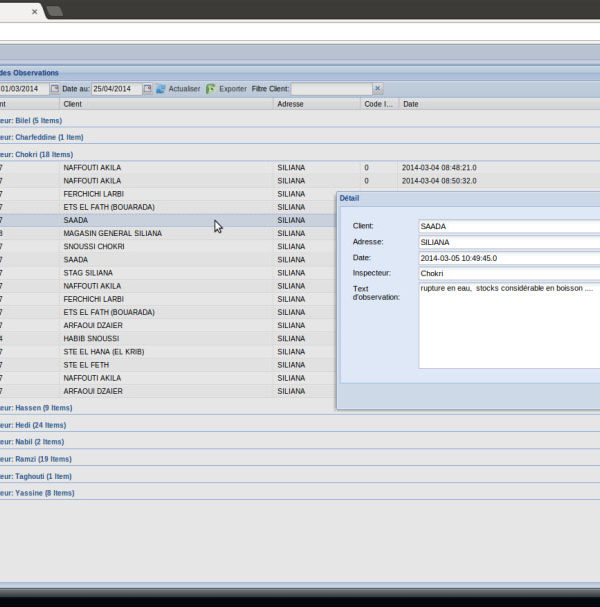Sort by the Adresse column header
The height and width of the screenshot is (607, 600).
click(316, 104)
